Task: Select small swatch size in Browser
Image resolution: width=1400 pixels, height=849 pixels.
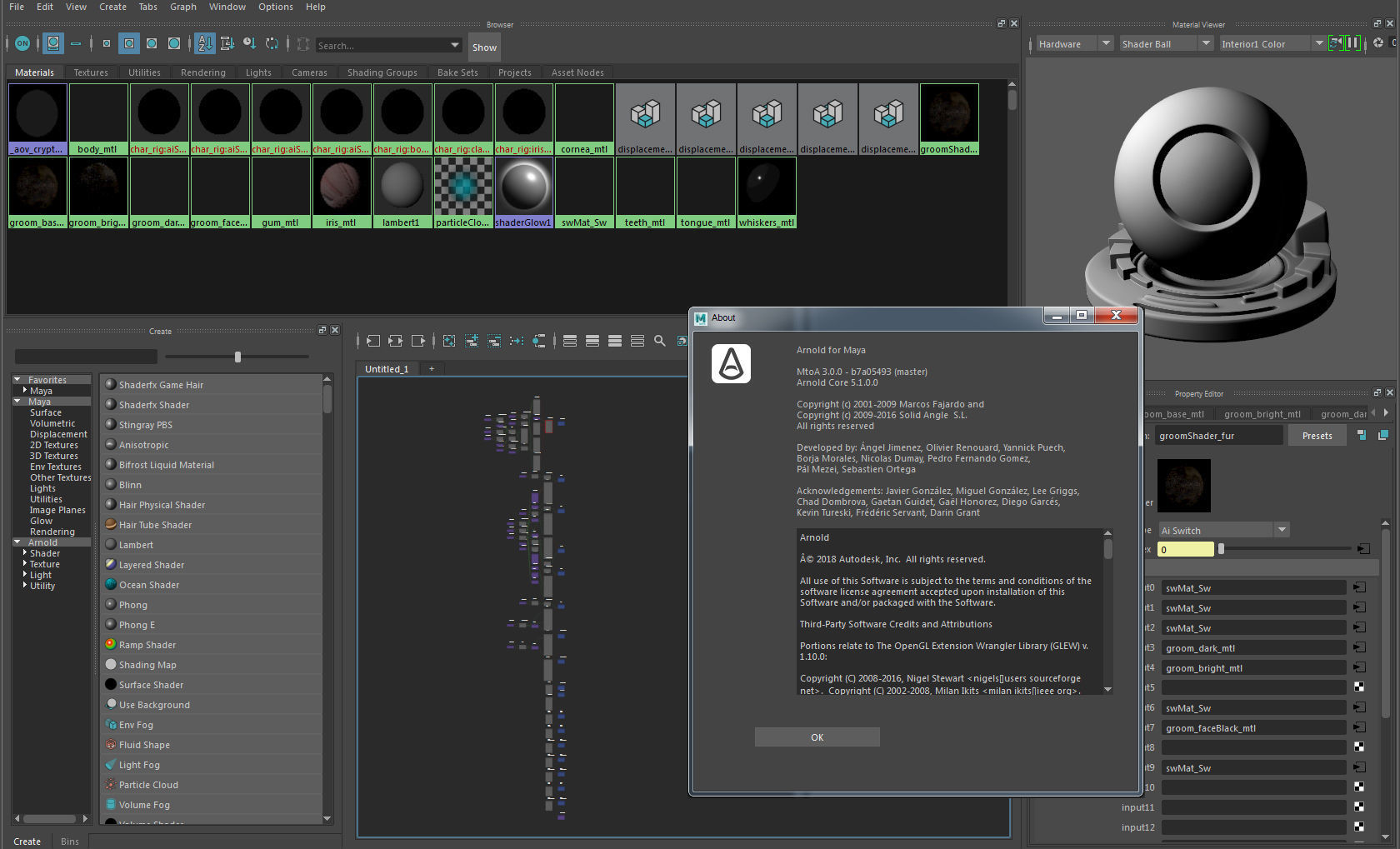Action: coord(107,43)
